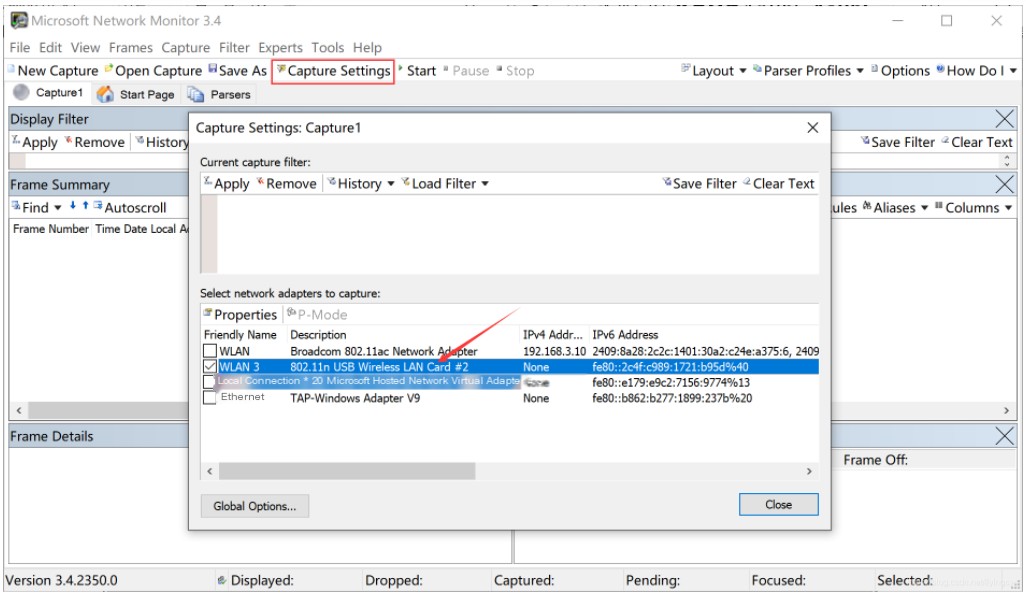Click inside the current capture filter text box
Screen dimensions: 1026x597
[517, 234]
